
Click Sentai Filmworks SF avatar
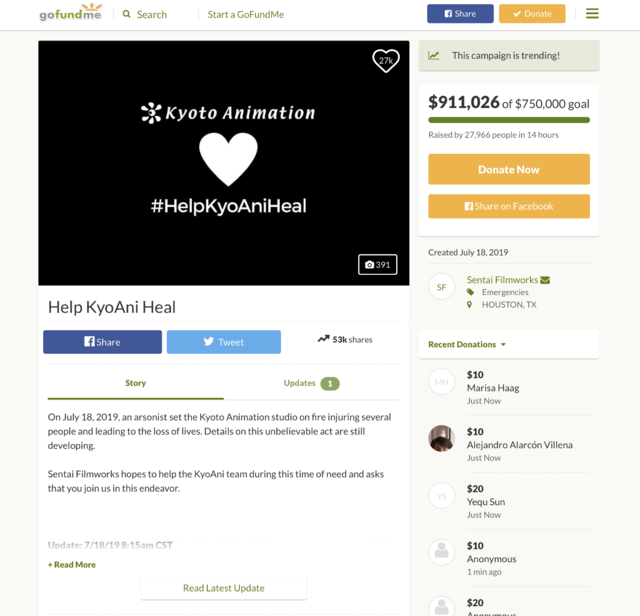pos(441,287)
